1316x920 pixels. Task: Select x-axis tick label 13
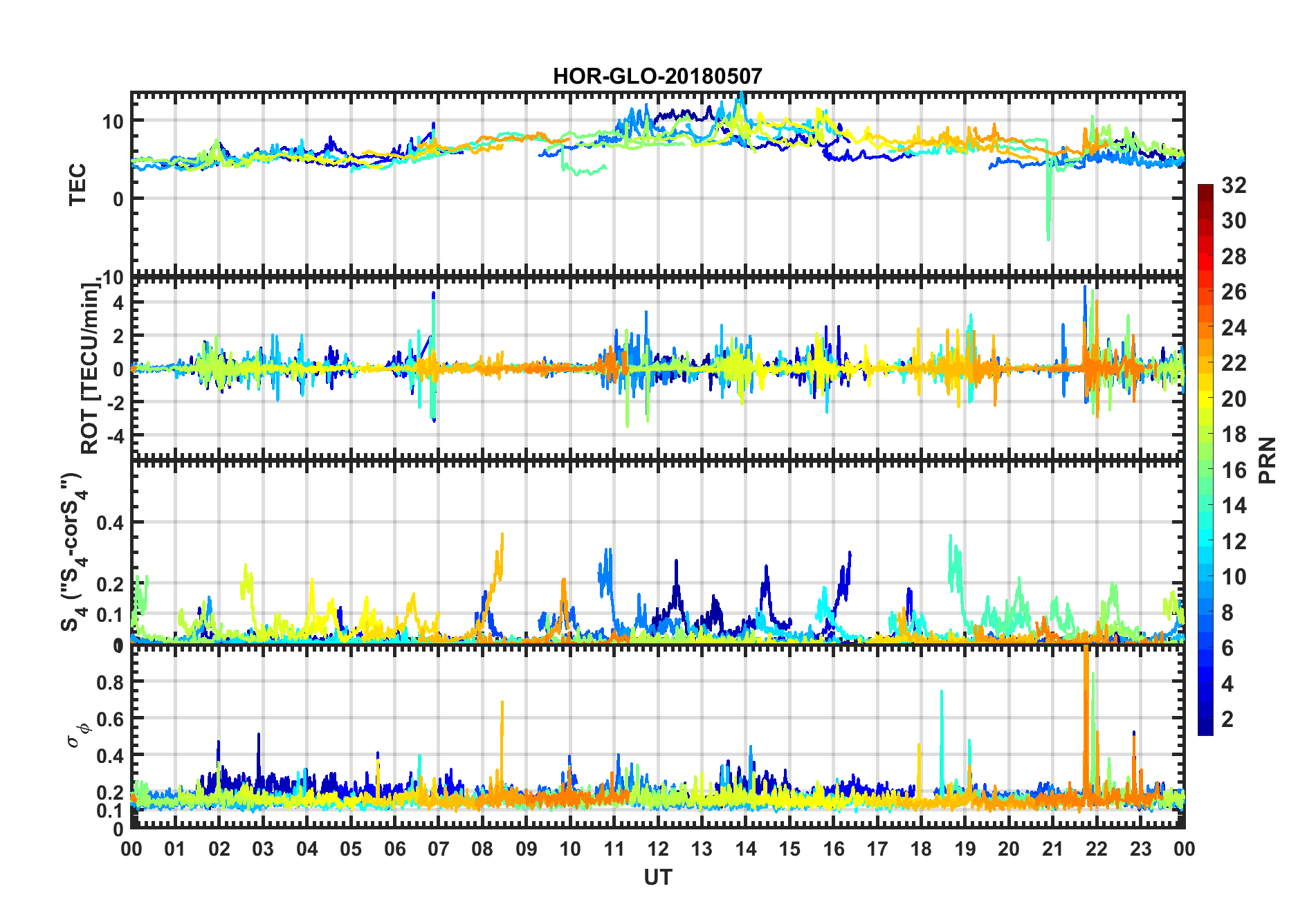[x=702, y=849]
